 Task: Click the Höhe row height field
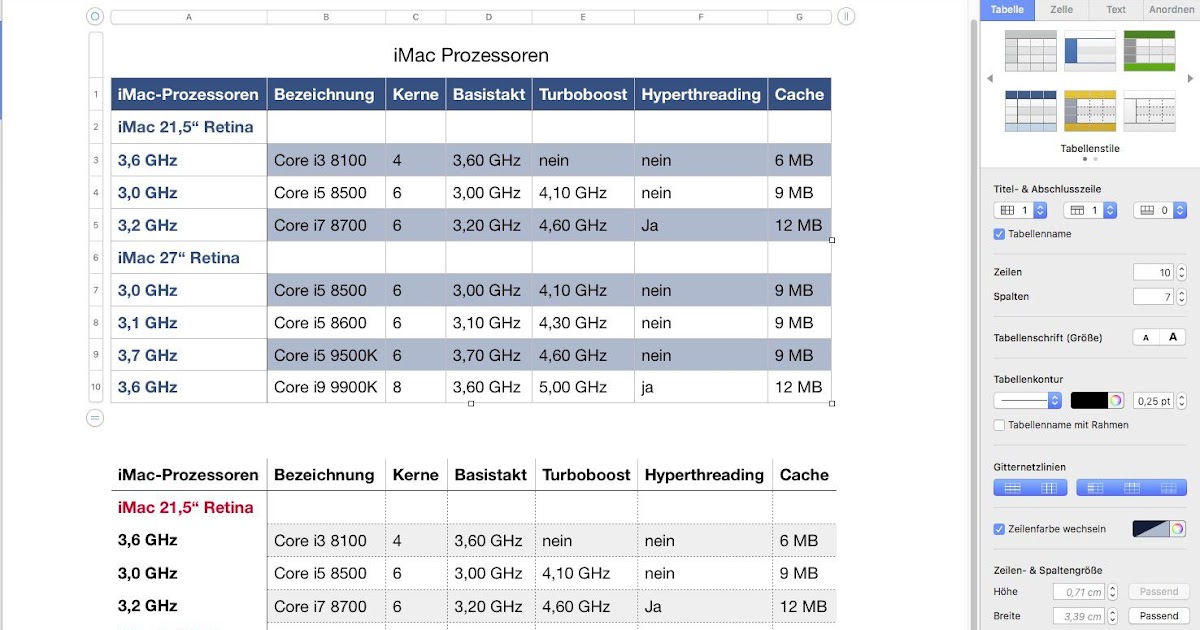click(1080, 592)
